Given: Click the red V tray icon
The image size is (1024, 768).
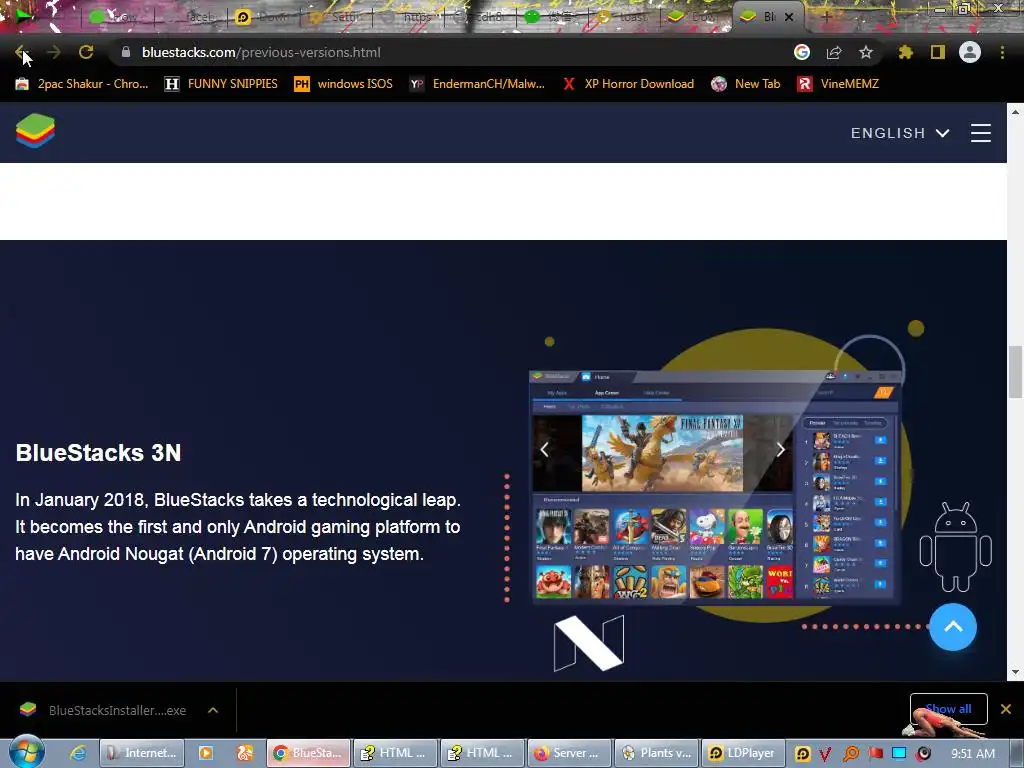Looking at the screenshot, I should point(825,754).
